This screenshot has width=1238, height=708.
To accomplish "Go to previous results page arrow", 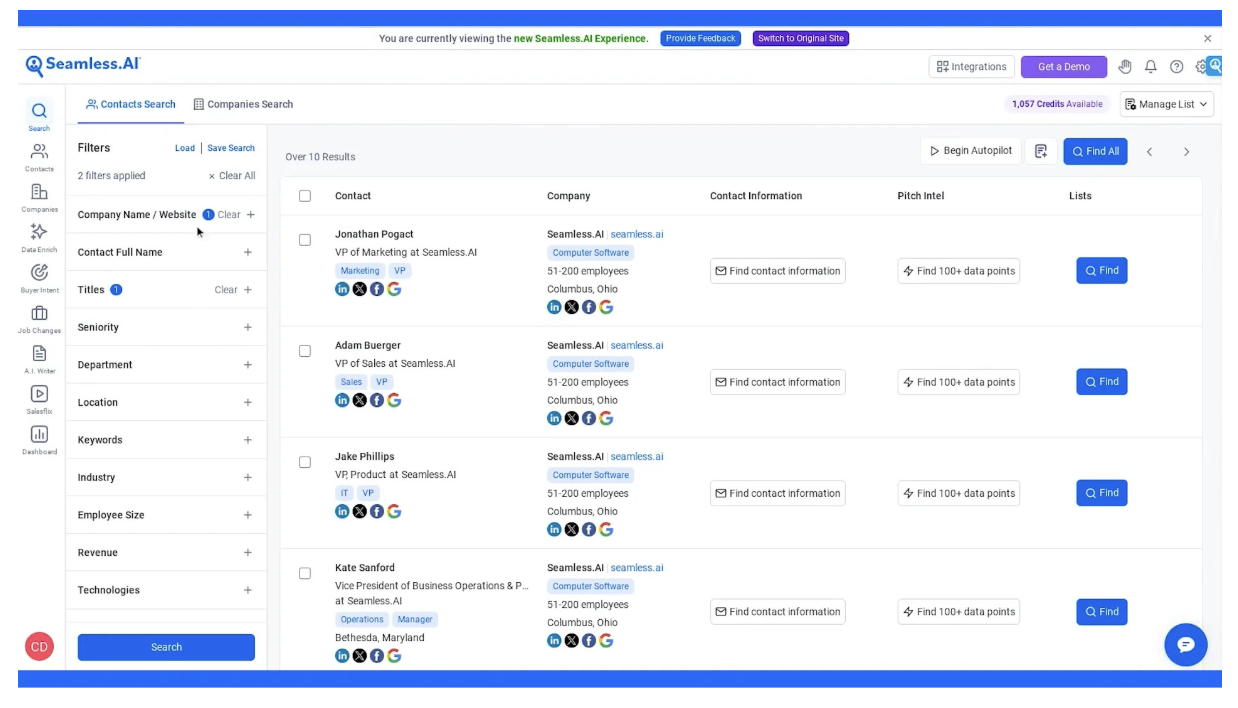I will pos(1150,152).
